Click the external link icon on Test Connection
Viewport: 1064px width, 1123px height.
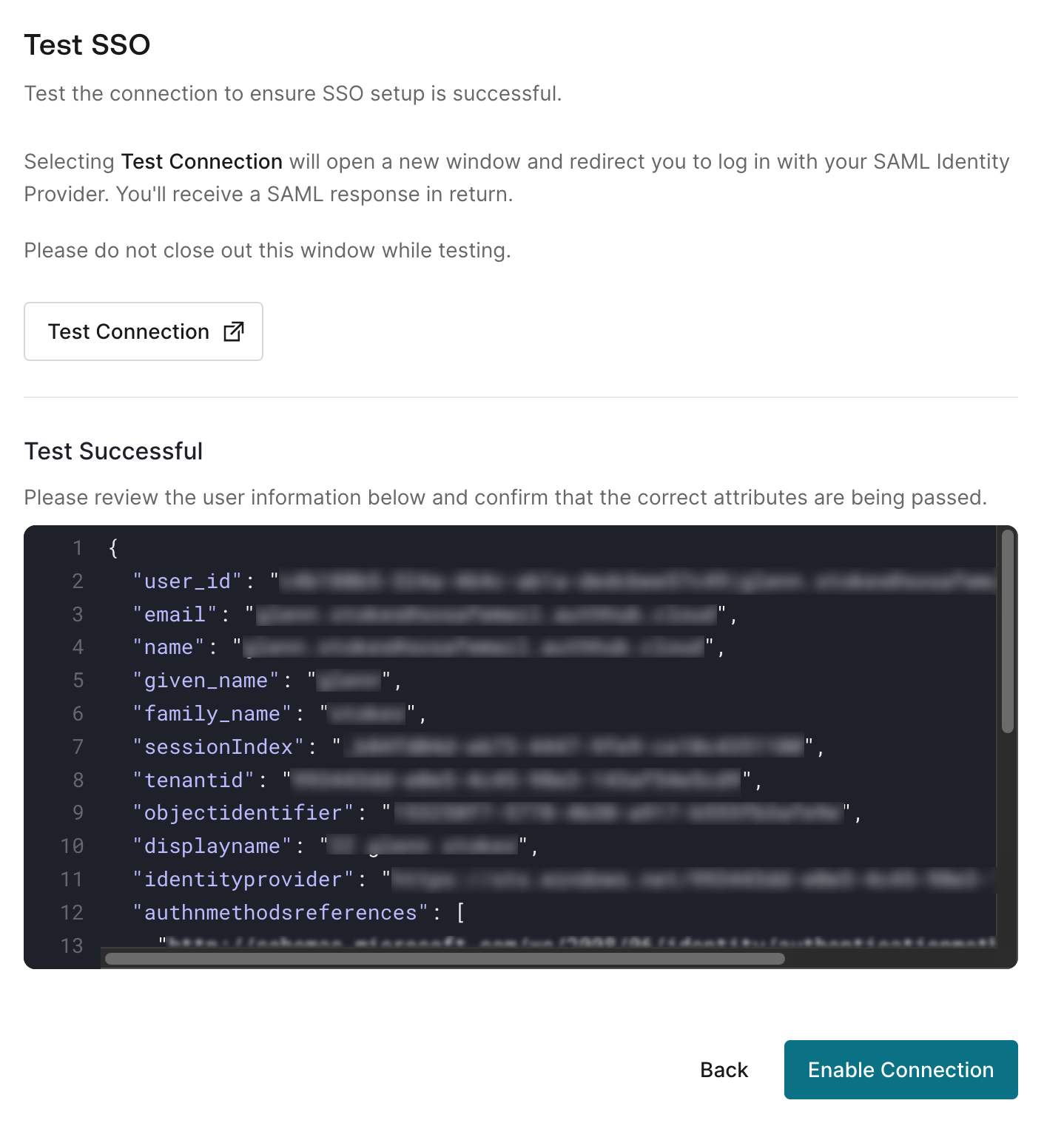coord(235,331)
